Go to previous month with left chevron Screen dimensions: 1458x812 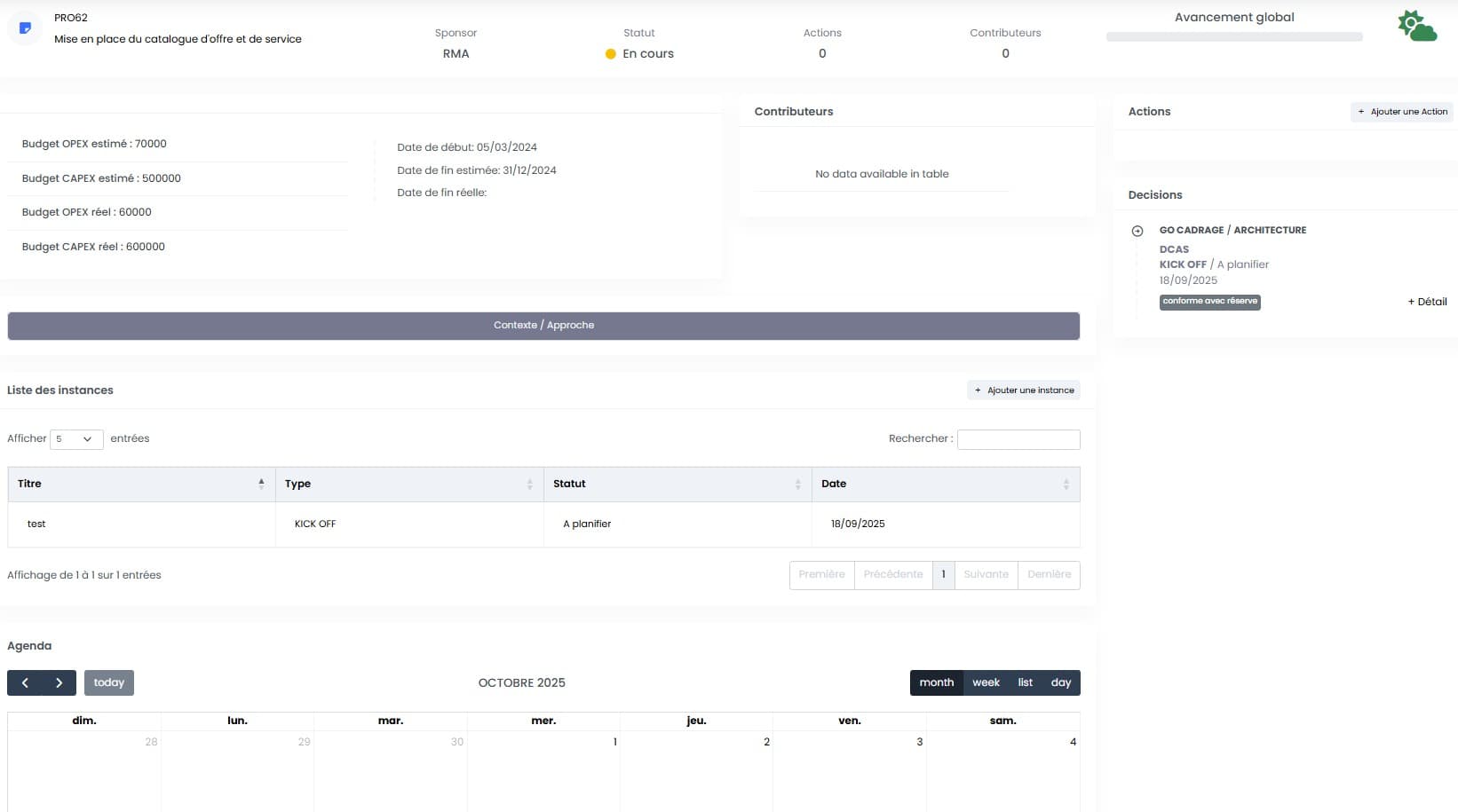coord(25,682)
